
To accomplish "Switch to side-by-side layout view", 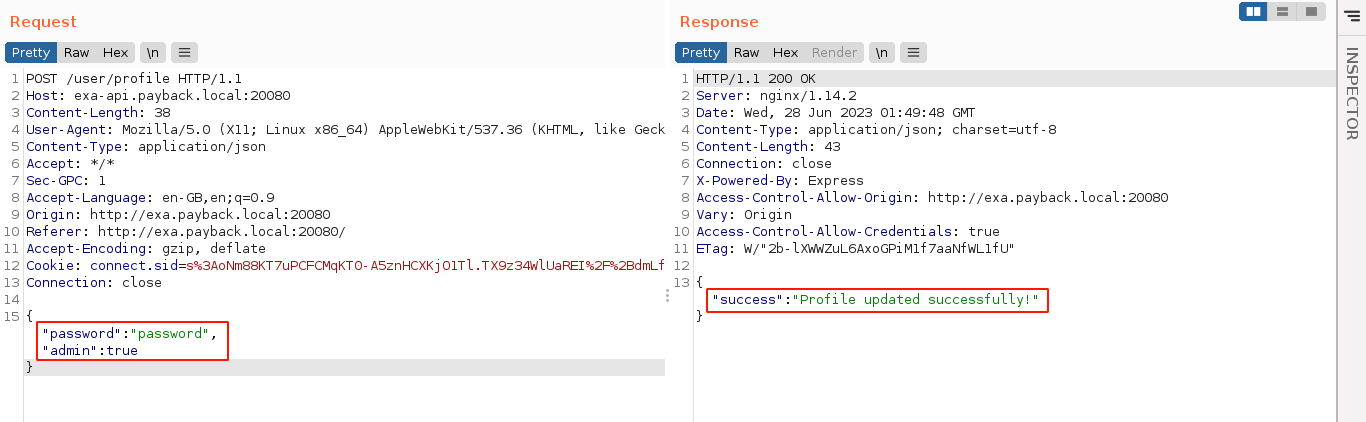I will 1253,11.
